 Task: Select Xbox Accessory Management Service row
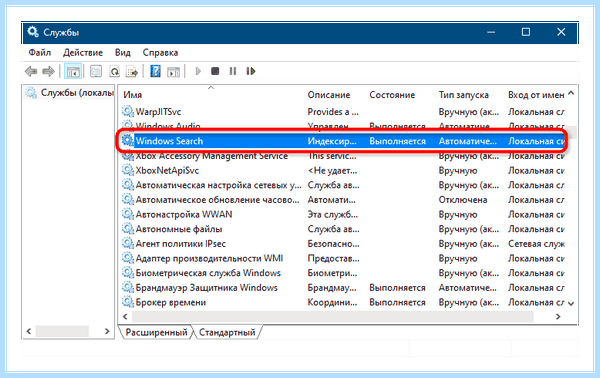point(343,156)
